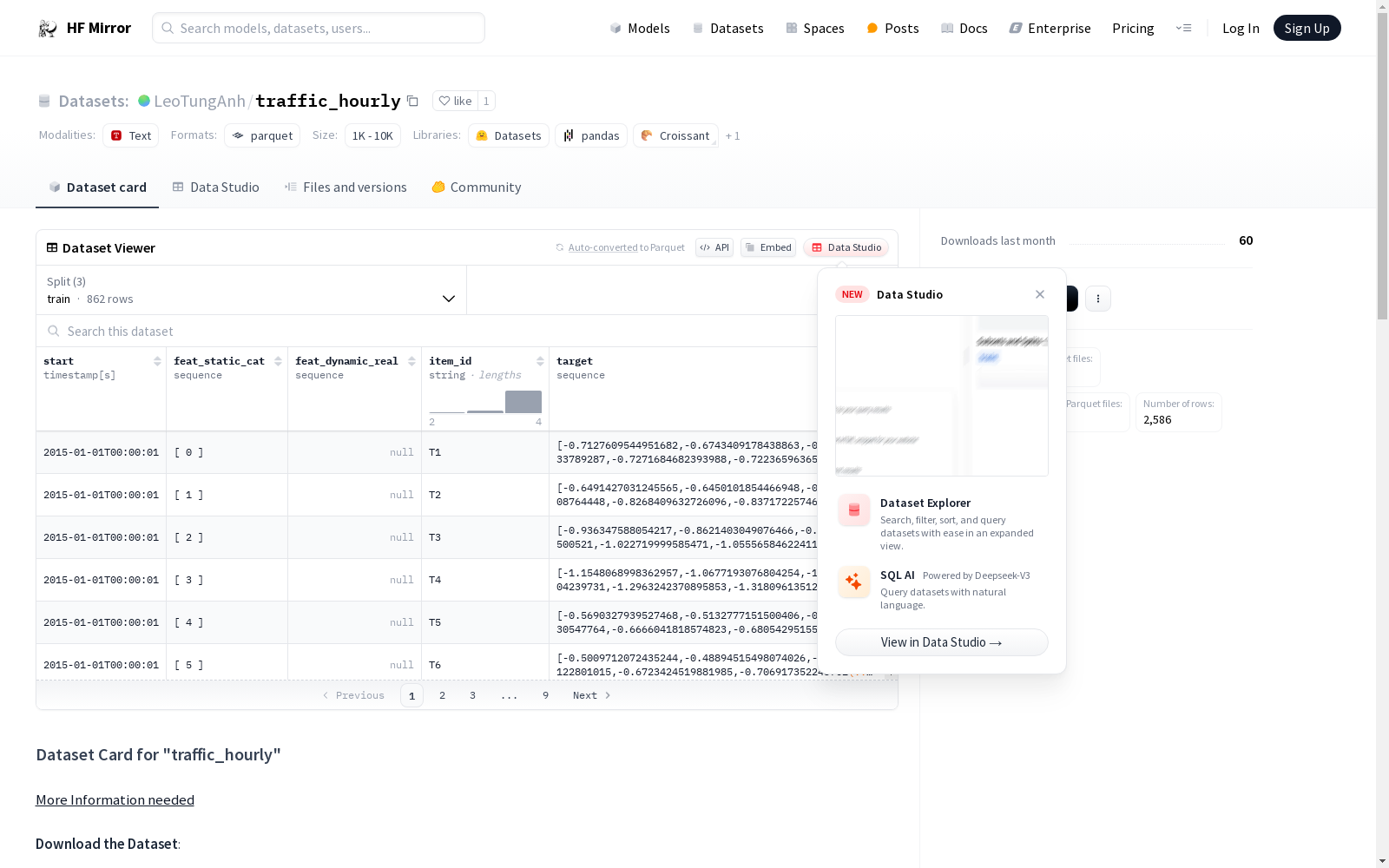Click the Text modality tag

coord(131,135)
